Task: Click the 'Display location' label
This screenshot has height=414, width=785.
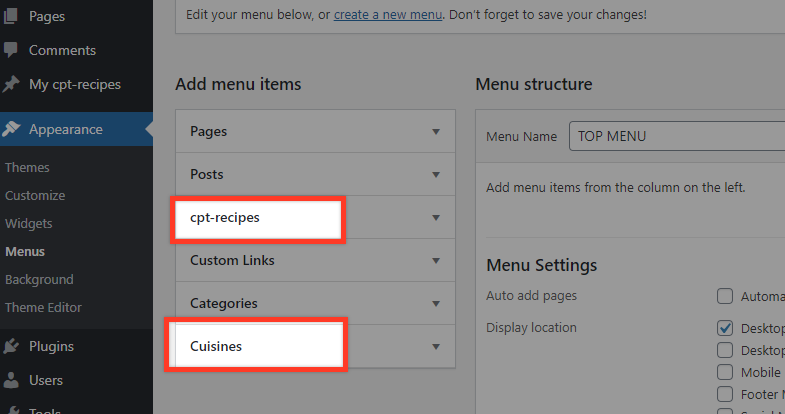Action: (531, 327)
